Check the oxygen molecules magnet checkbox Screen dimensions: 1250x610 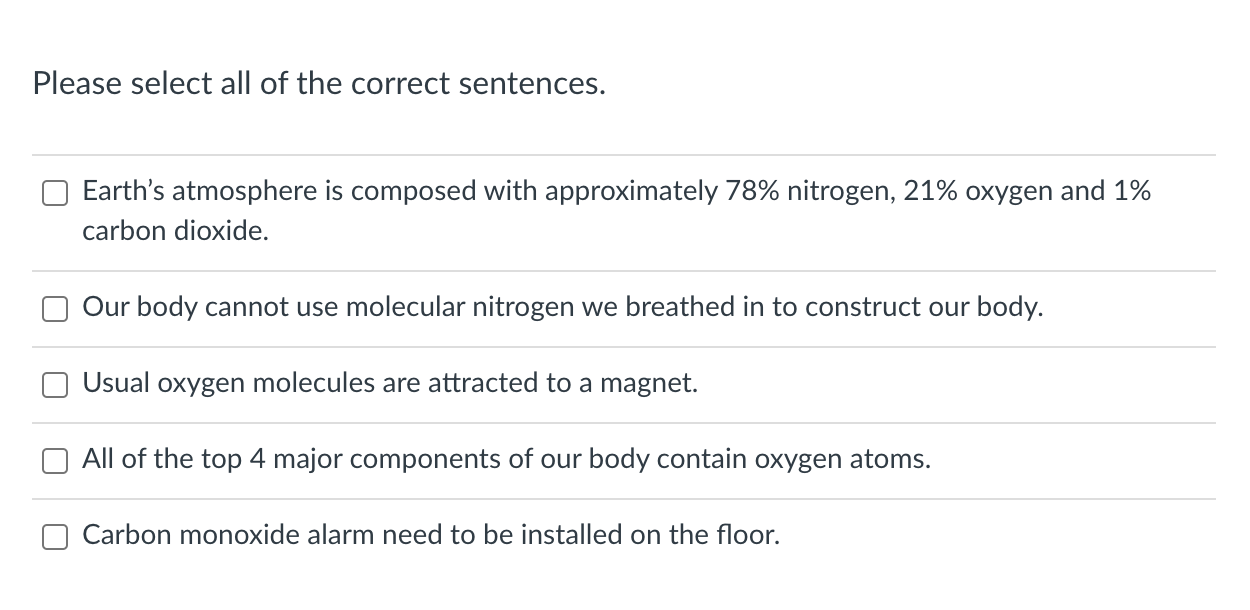(x=55, y=384)
